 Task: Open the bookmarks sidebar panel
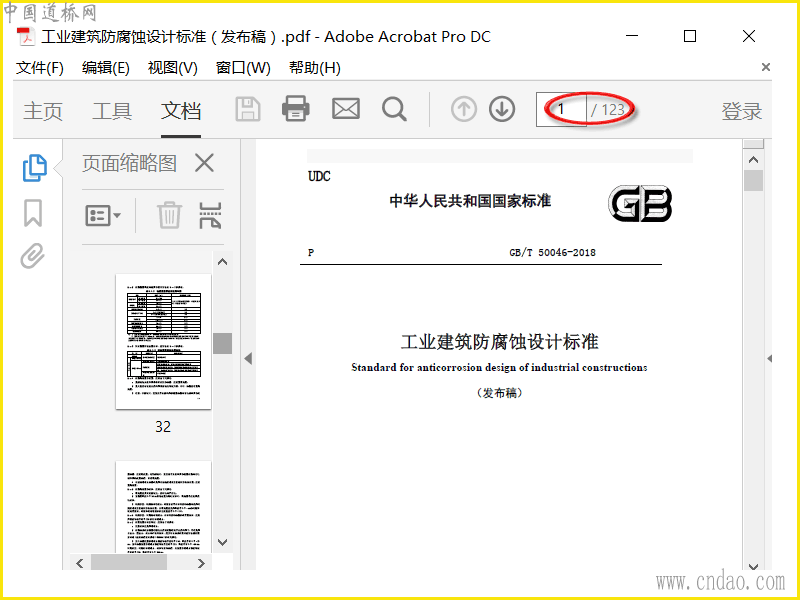point(33,213)
